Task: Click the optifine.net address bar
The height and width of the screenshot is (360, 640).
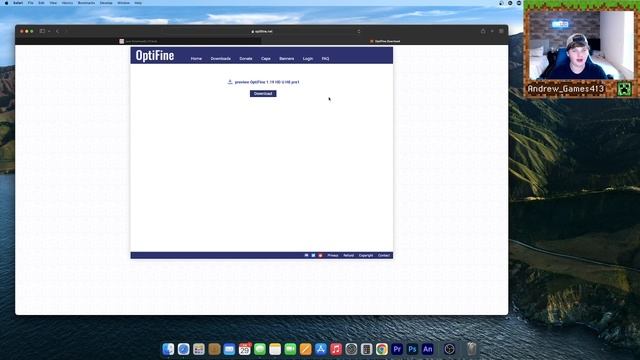Action: (x=262, y=31)
